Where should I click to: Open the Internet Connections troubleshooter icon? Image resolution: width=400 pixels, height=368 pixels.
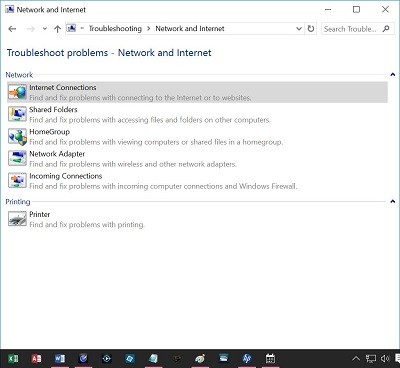coord(17,92)
